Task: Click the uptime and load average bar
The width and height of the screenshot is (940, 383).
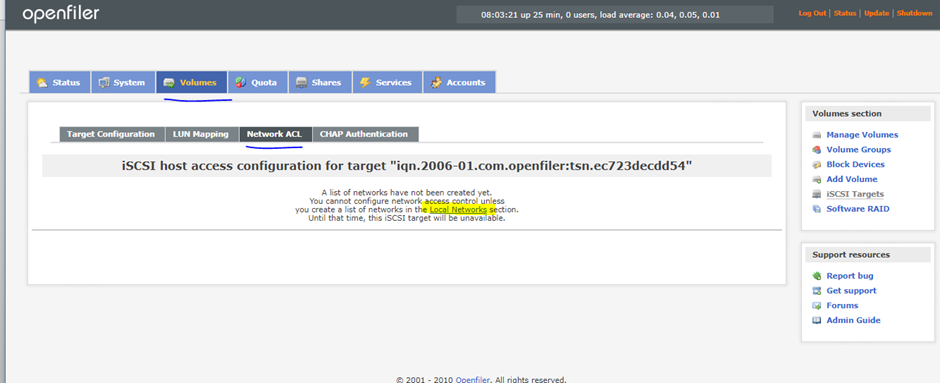Action: (614, 15)
